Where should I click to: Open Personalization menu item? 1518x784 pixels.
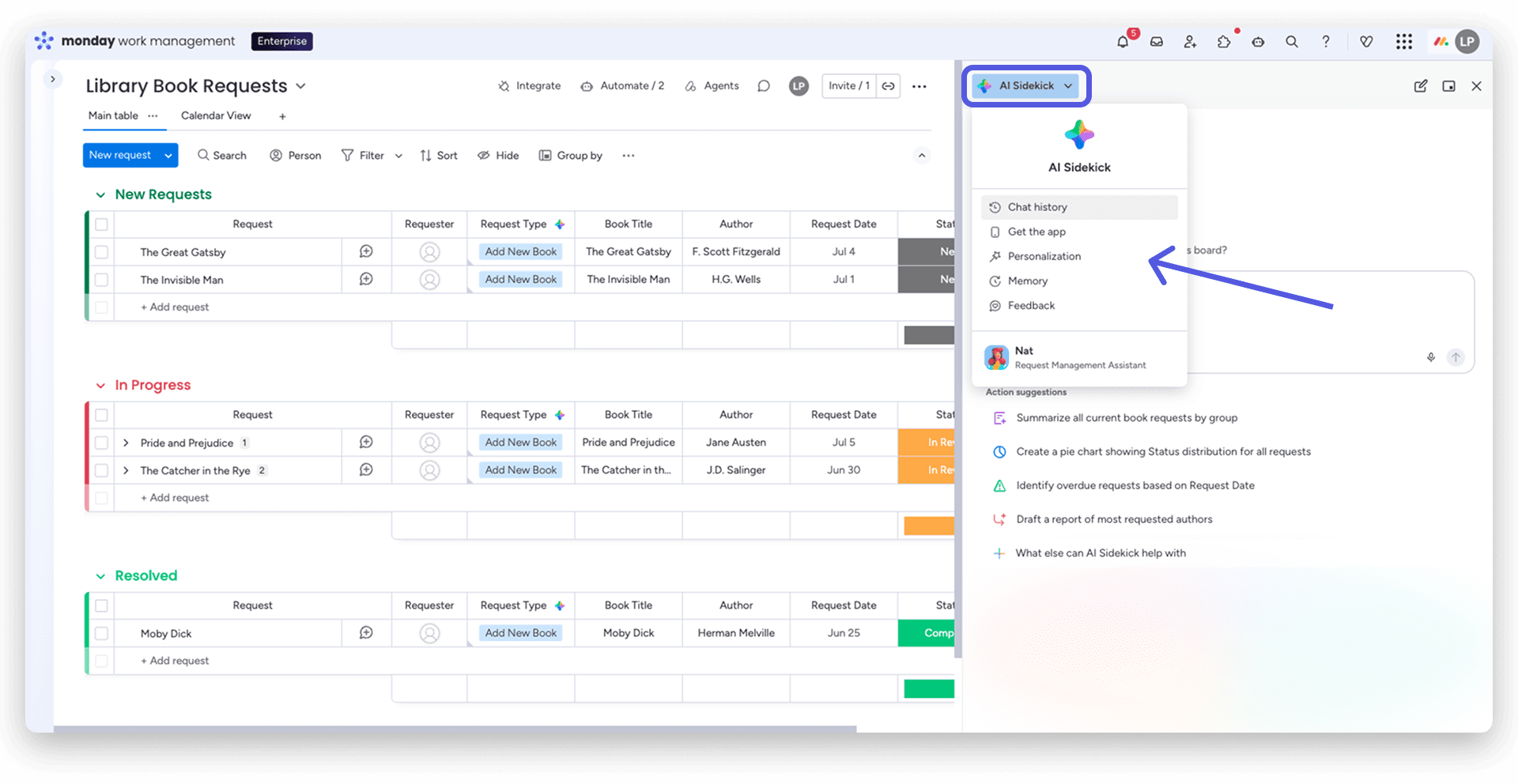coord(1079,256)
